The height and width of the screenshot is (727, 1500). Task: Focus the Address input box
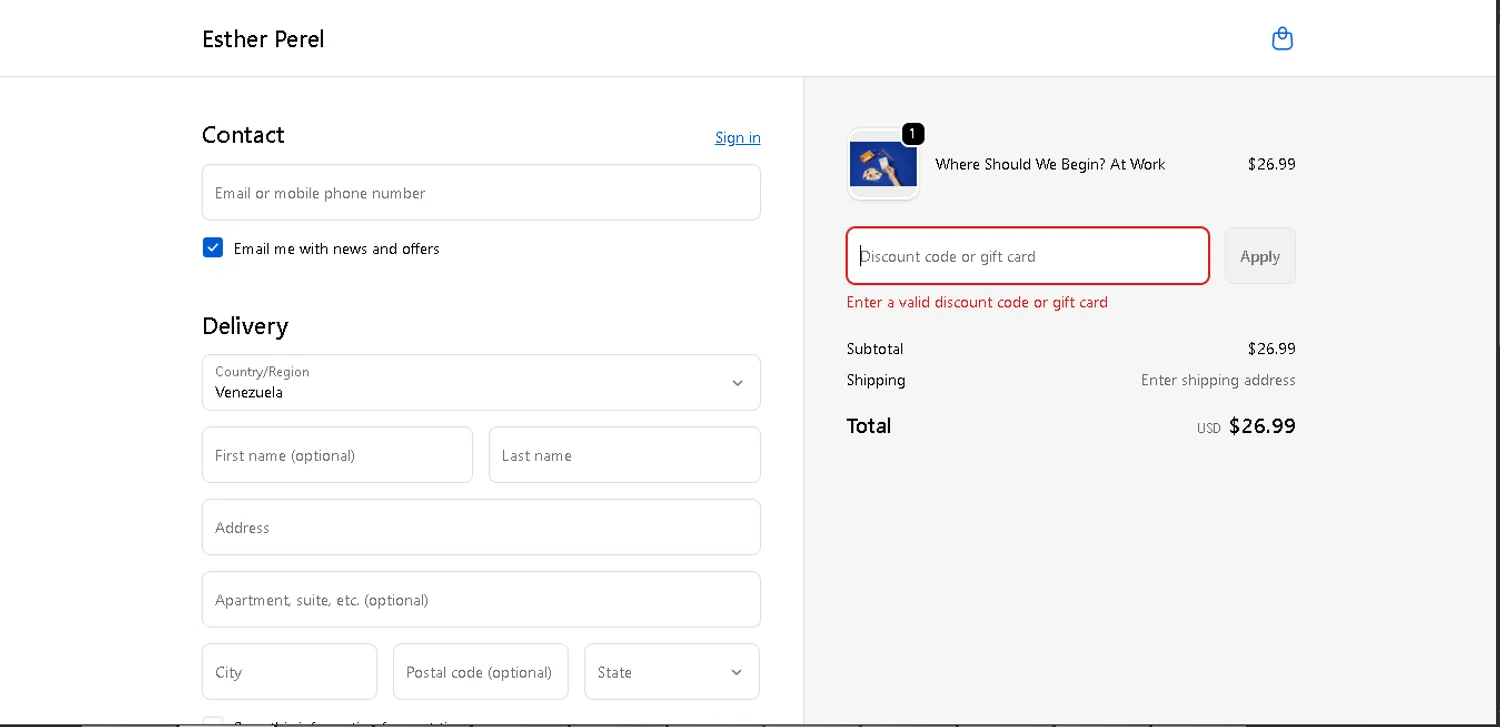pos(481,527)
